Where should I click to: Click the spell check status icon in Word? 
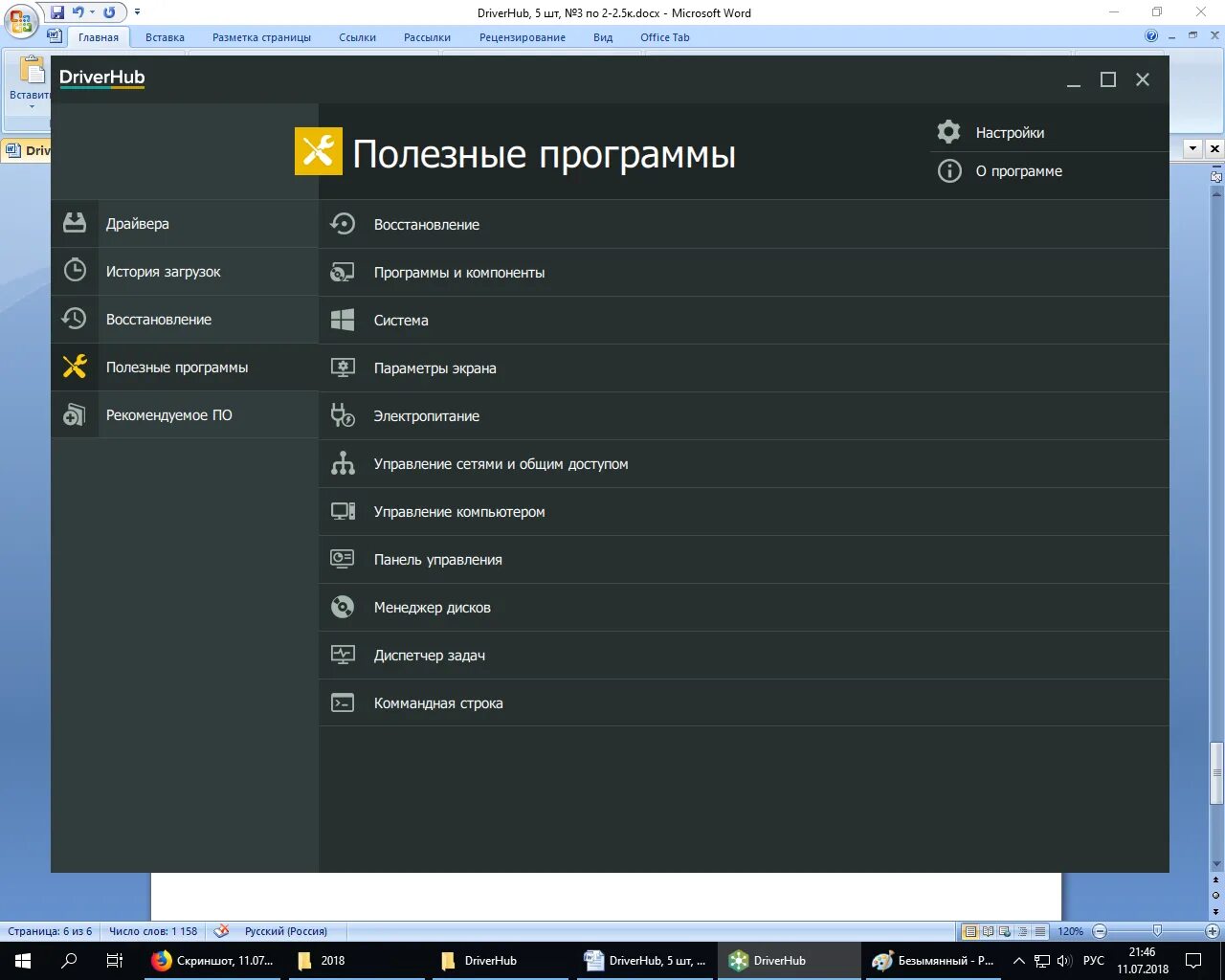click(221, 930)
